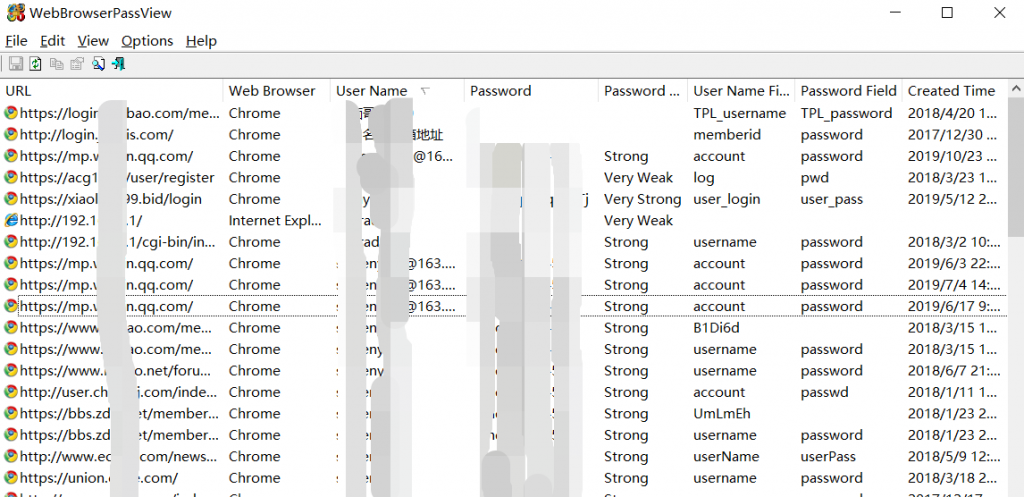Click the Chrome icon of the TPL_username row
Viewport: 1024px width, 497px height.
[10, 113]
